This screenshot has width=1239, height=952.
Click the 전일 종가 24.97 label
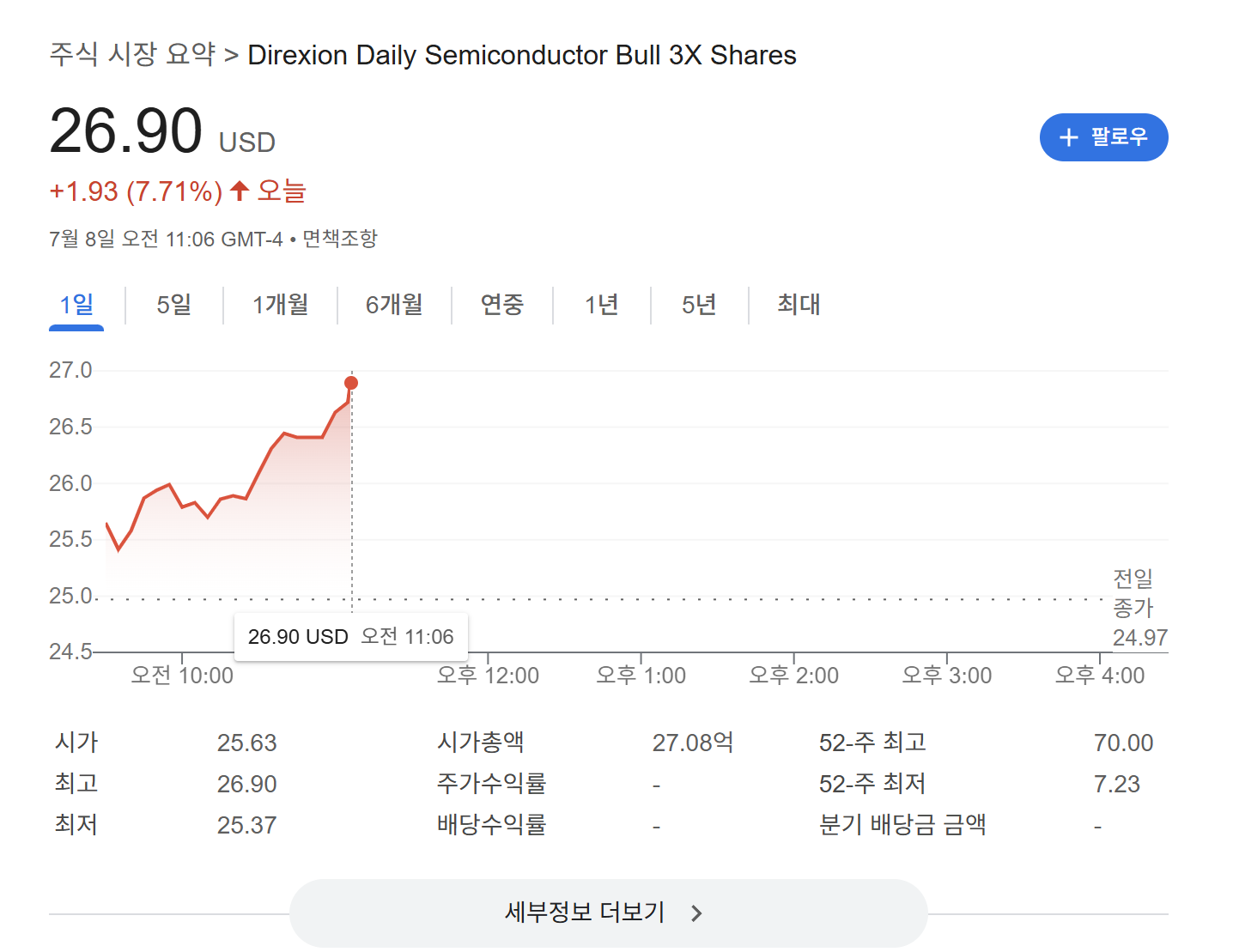[x=1139, y=608]
